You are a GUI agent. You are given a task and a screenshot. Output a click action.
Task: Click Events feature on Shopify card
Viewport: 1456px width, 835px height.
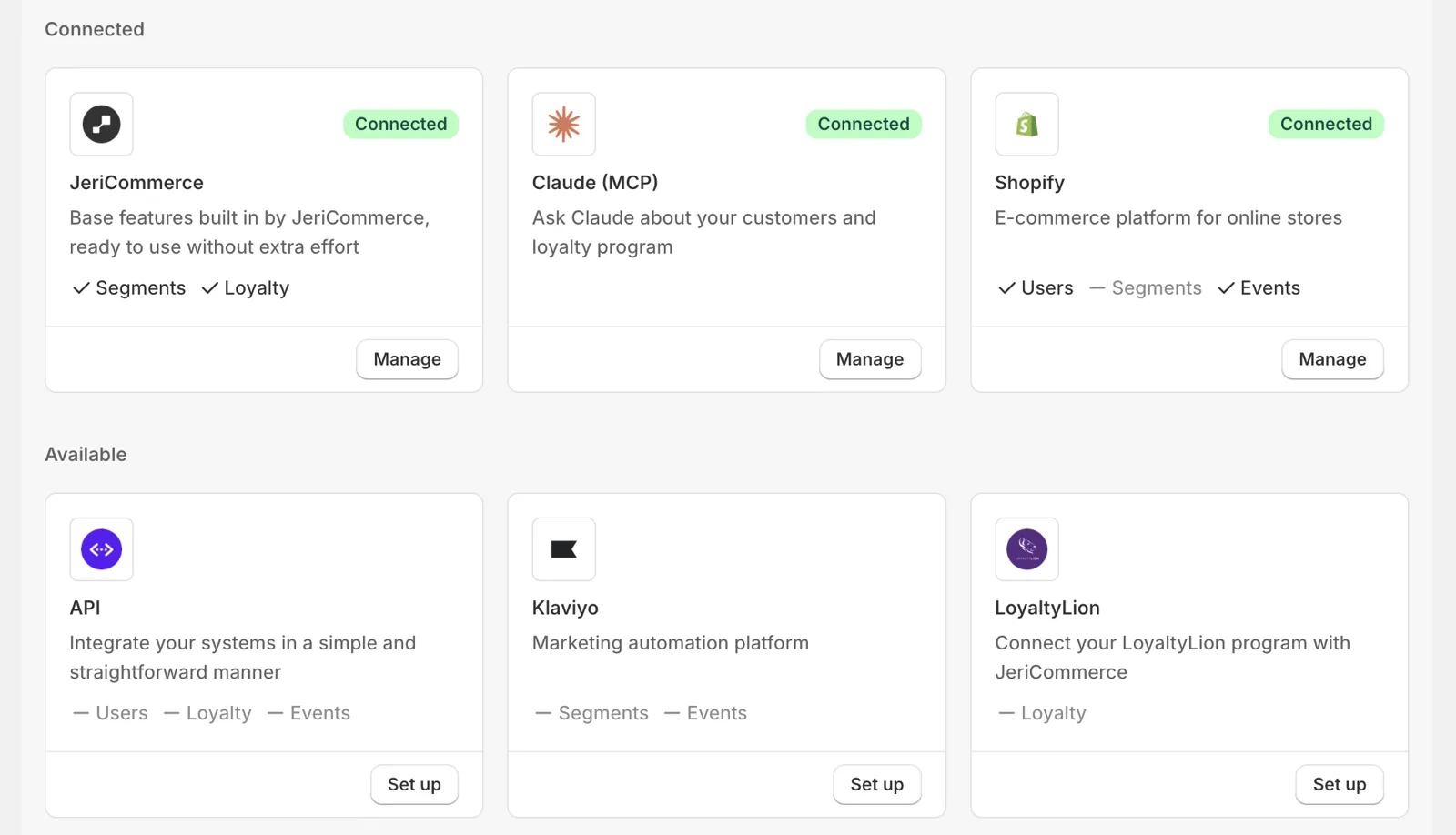(x=1259, y=288)
